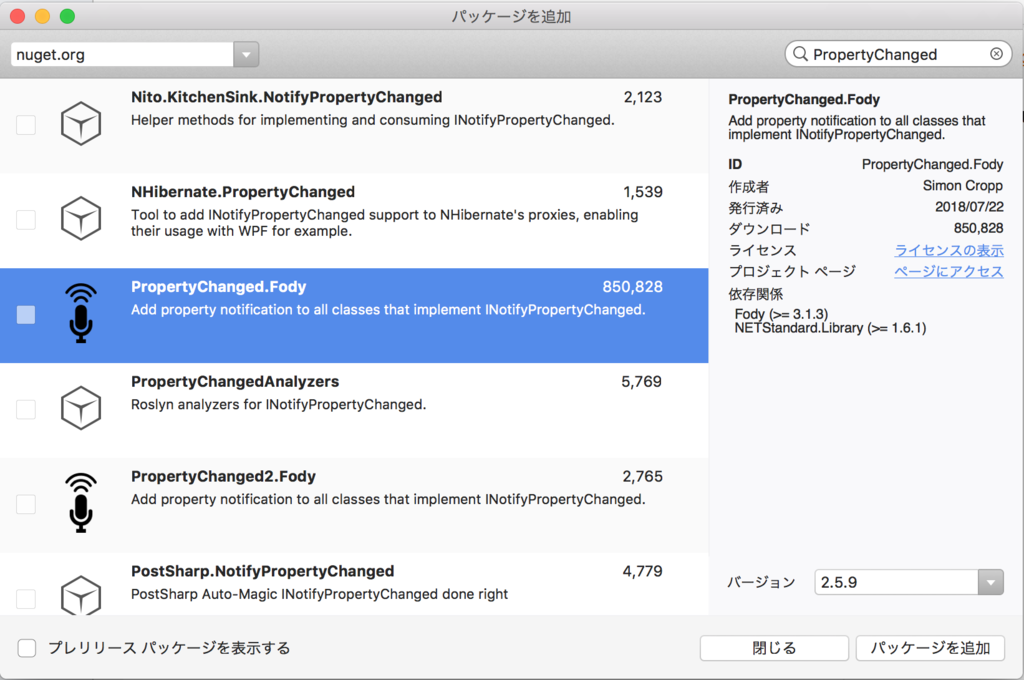Select the PropertyChangedAnalyzers package title
This screenshot has height=680, width=1024.
[235, 381]
